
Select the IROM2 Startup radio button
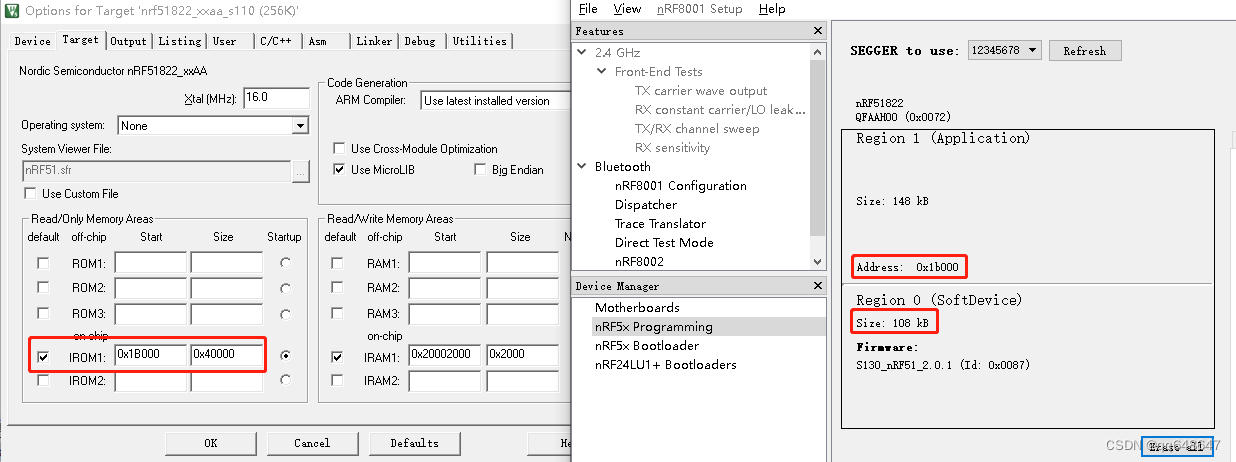287,380
